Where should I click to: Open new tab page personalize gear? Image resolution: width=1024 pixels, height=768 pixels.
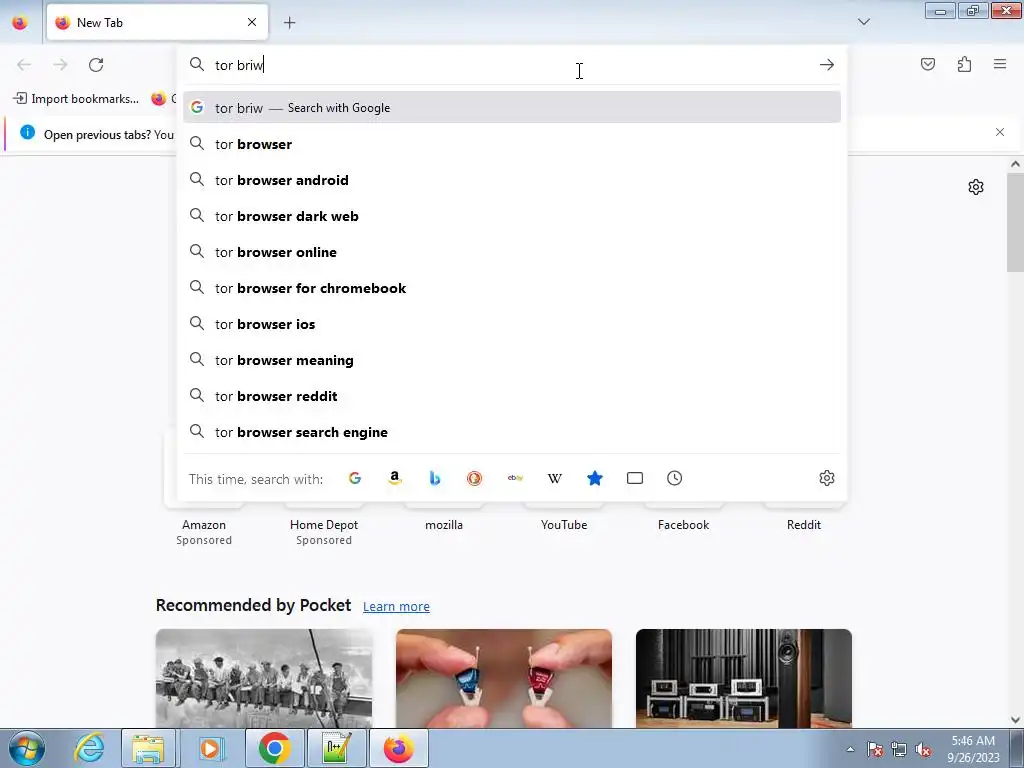976,187
